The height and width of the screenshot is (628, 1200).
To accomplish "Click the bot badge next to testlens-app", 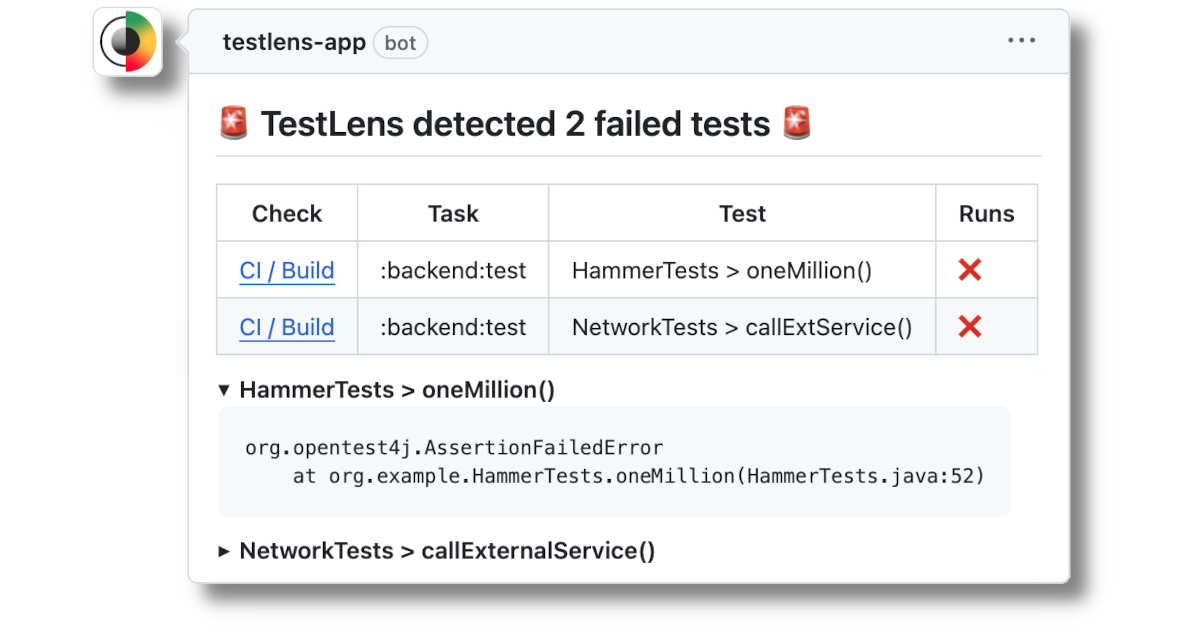I will tap(399, 42).
